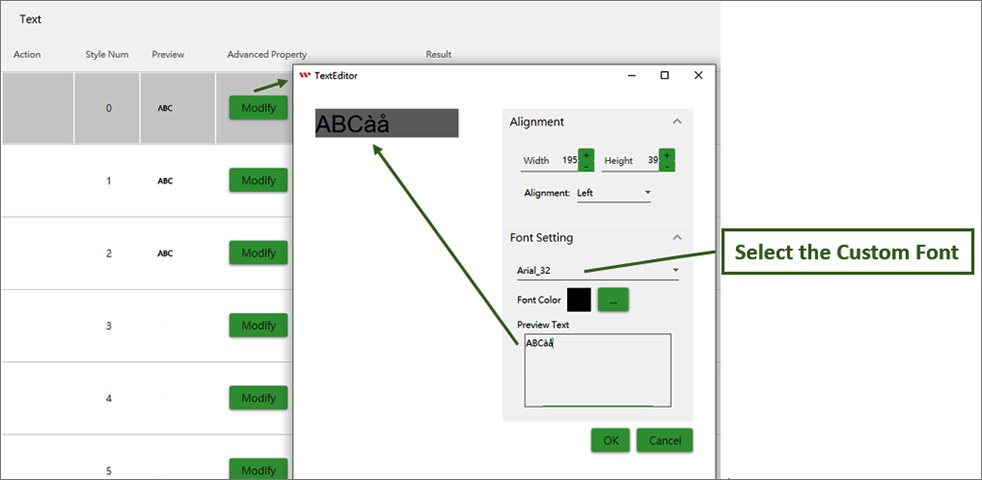This screenshot has height=480, width=982.
Task: Open font color picker ellipsis button
Action: [x=613, y=300]
